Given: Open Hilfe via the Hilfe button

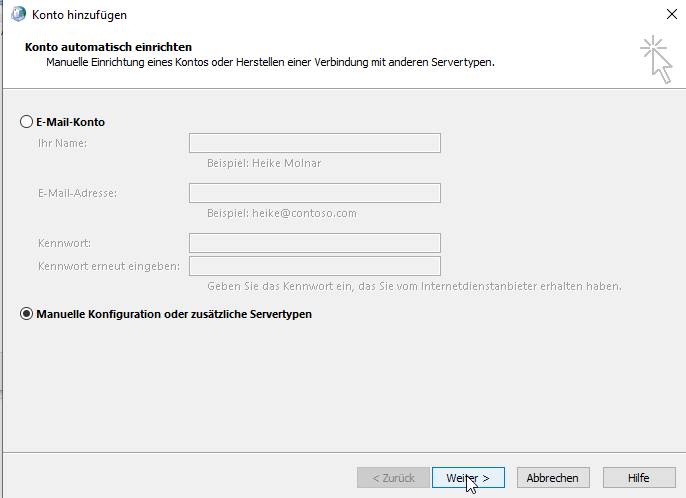Looking at the screenshot, I should [638, 478].
